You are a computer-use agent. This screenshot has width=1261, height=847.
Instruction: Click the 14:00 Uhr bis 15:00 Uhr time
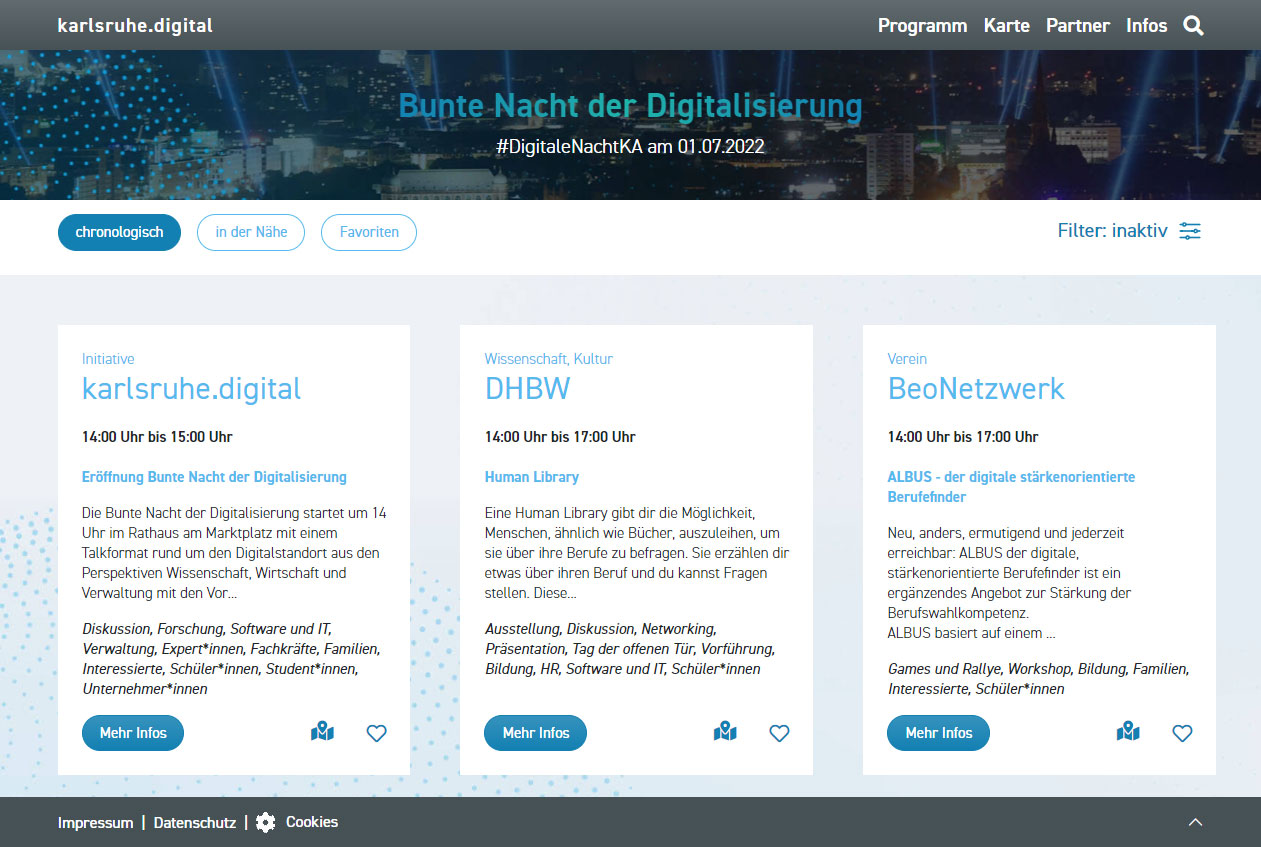pyautogui.click(x=157, y=437)
